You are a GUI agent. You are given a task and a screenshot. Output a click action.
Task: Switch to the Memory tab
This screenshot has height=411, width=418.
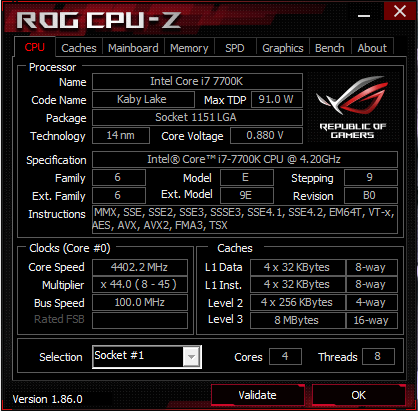[189, 48]
